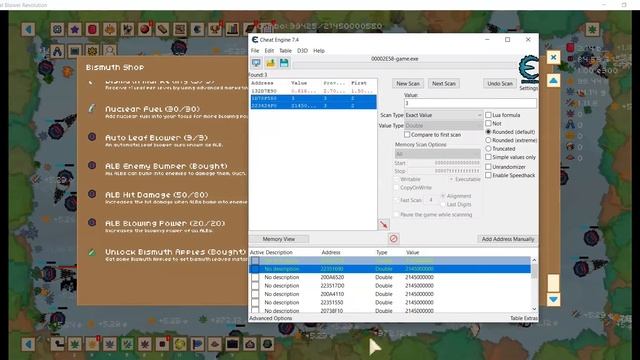Click address list scrollbar down arrow

click(x=534, y=309)
